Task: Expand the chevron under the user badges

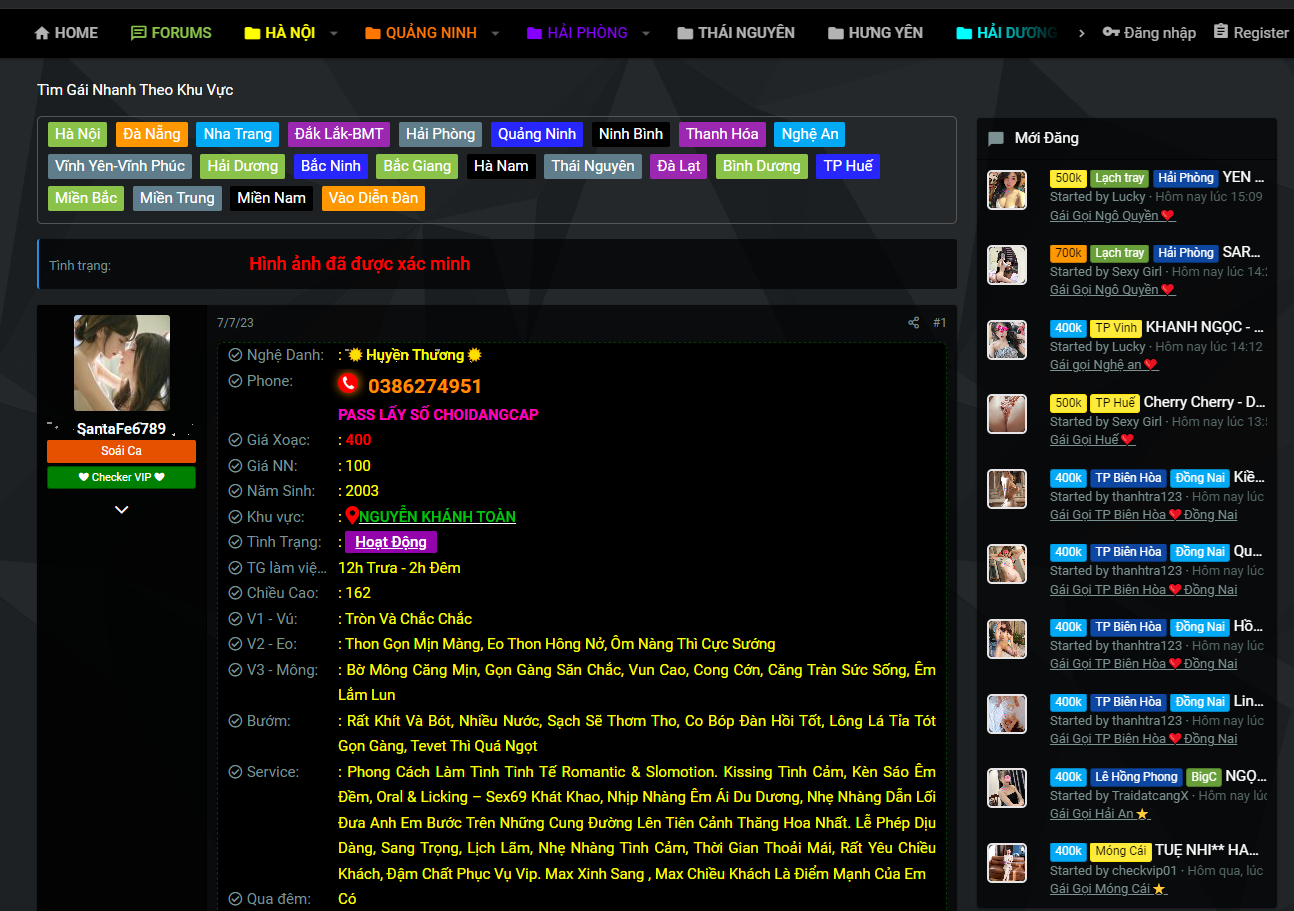Action: tap(122, 510)
